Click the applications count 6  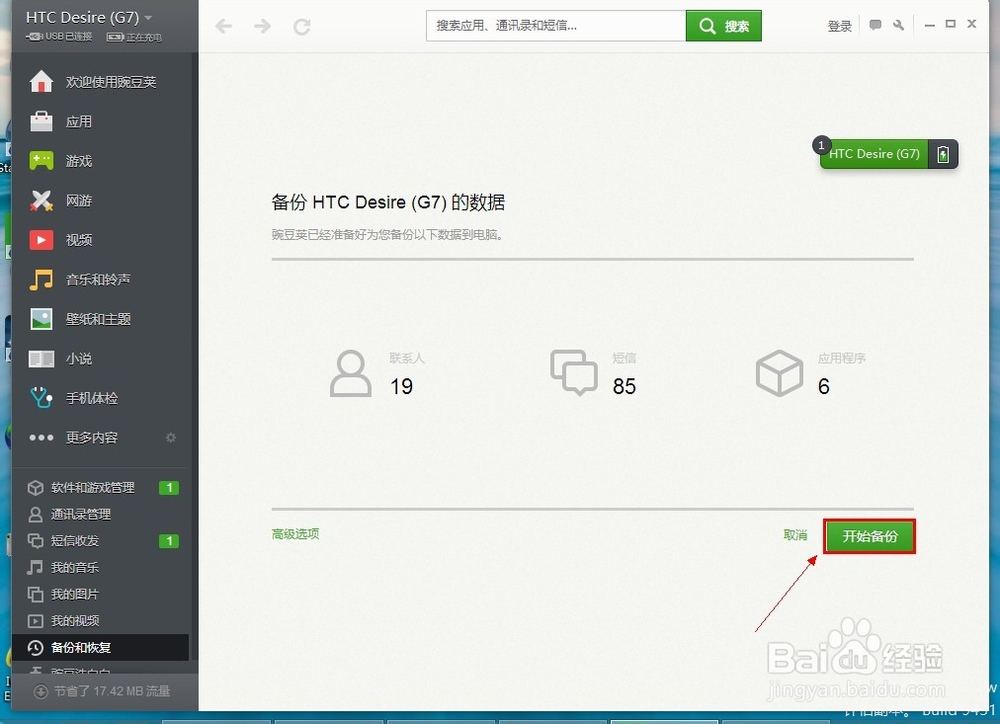tap(824, 387)
